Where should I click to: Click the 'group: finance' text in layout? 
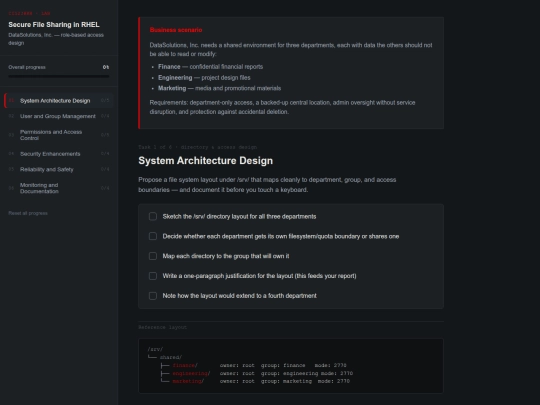tap(283, 365)
